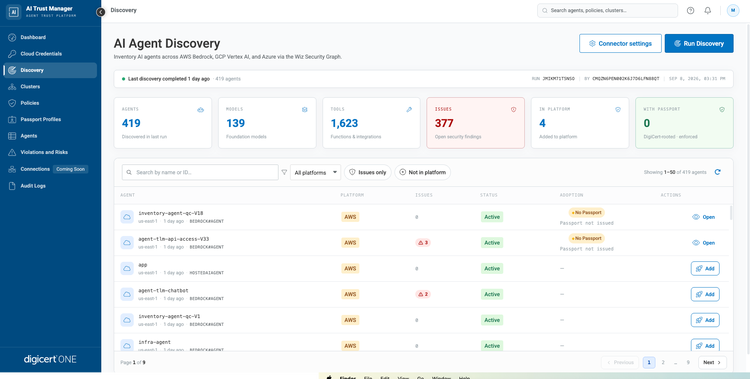Screen dimensions: 750x379
Task: Jump to page 9 of results
Action: [x=688, y=362]
